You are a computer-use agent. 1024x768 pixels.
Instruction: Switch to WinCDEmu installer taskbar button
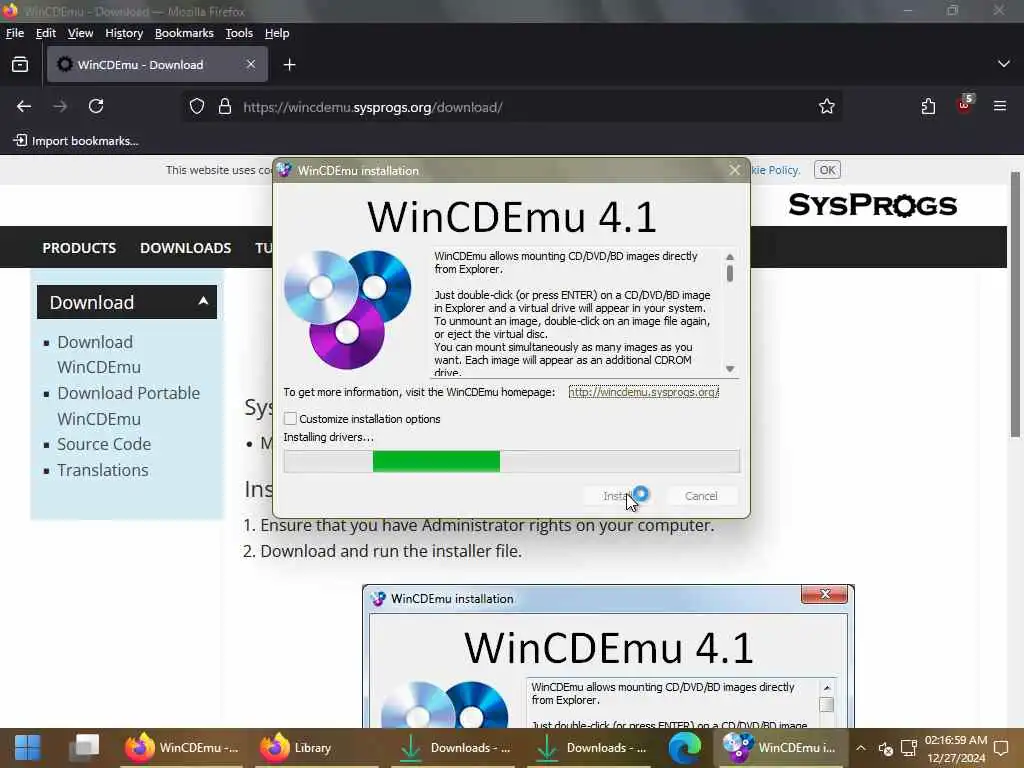779,748
